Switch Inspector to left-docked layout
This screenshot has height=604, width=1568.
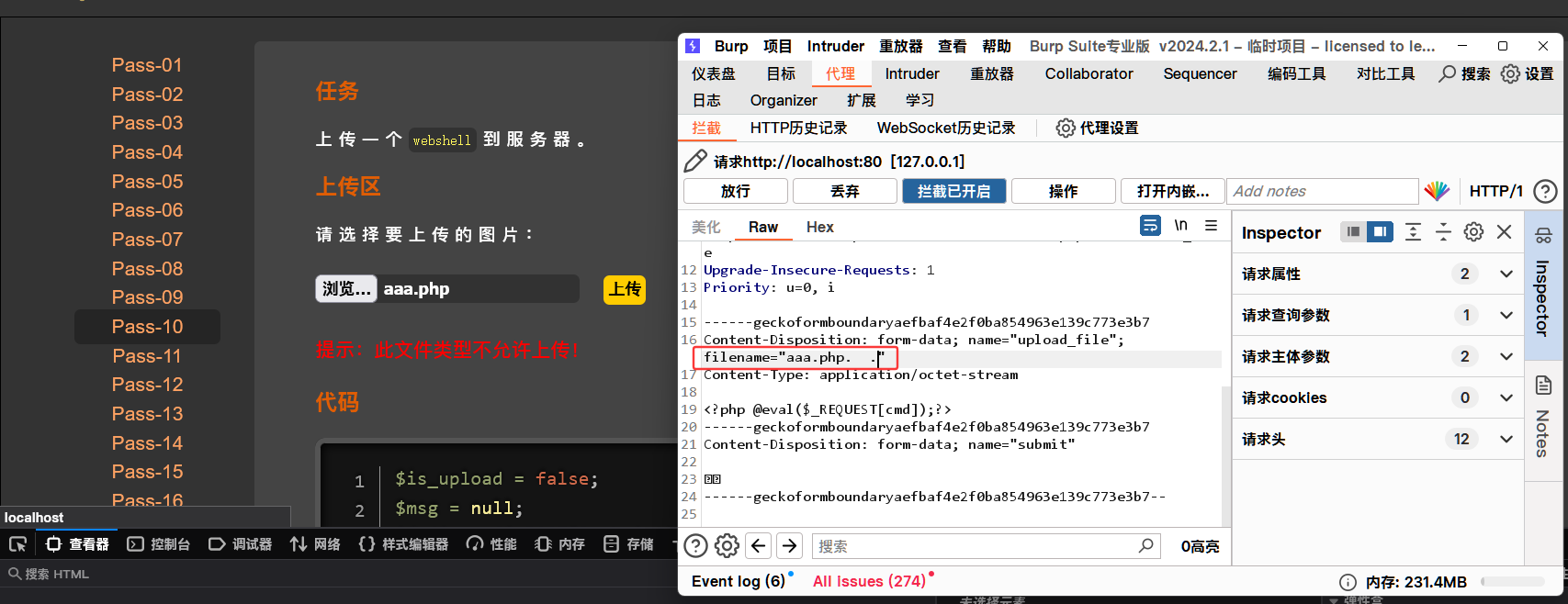[1353, 232]
